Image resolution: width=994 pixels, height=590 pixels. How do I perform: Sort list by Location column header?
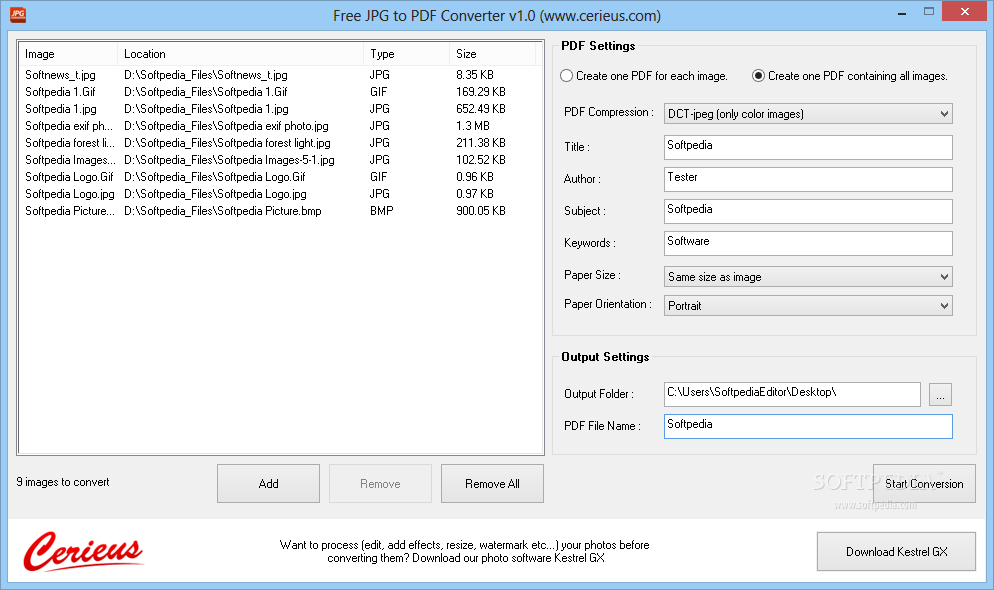pyautogui.click(x=240, y=54)
